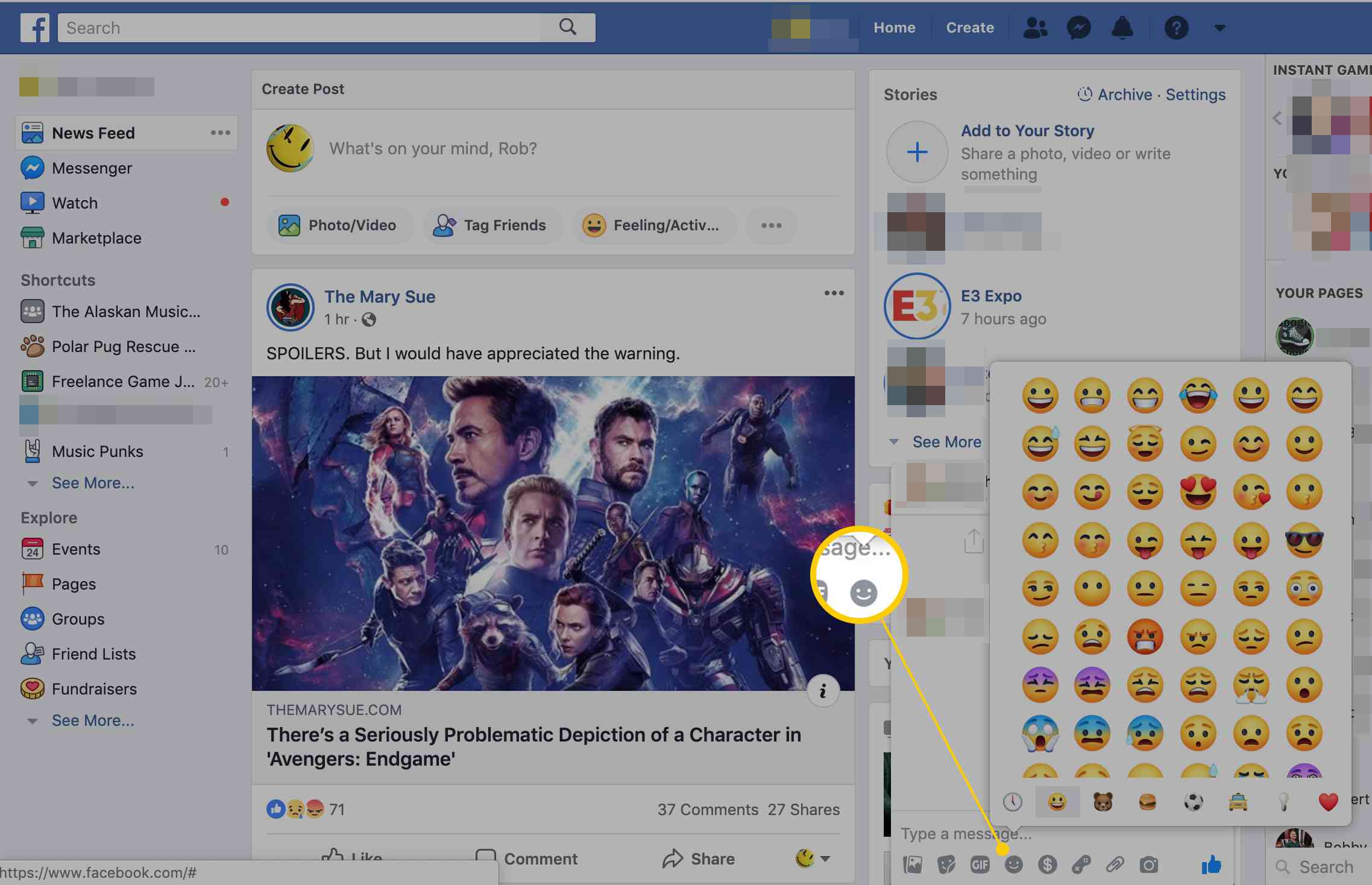
Task: Switch to sports emoji soccer tab
Action: [x=1193, y=802]
